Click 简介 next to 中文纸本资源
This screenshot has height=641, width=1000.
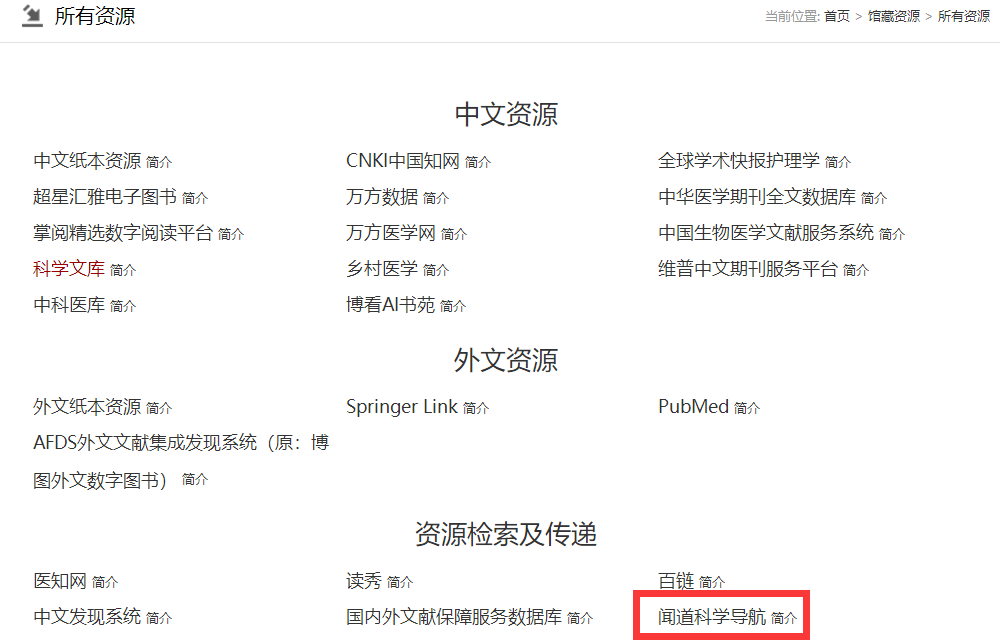pyautogui.click(x=159, y=162)
